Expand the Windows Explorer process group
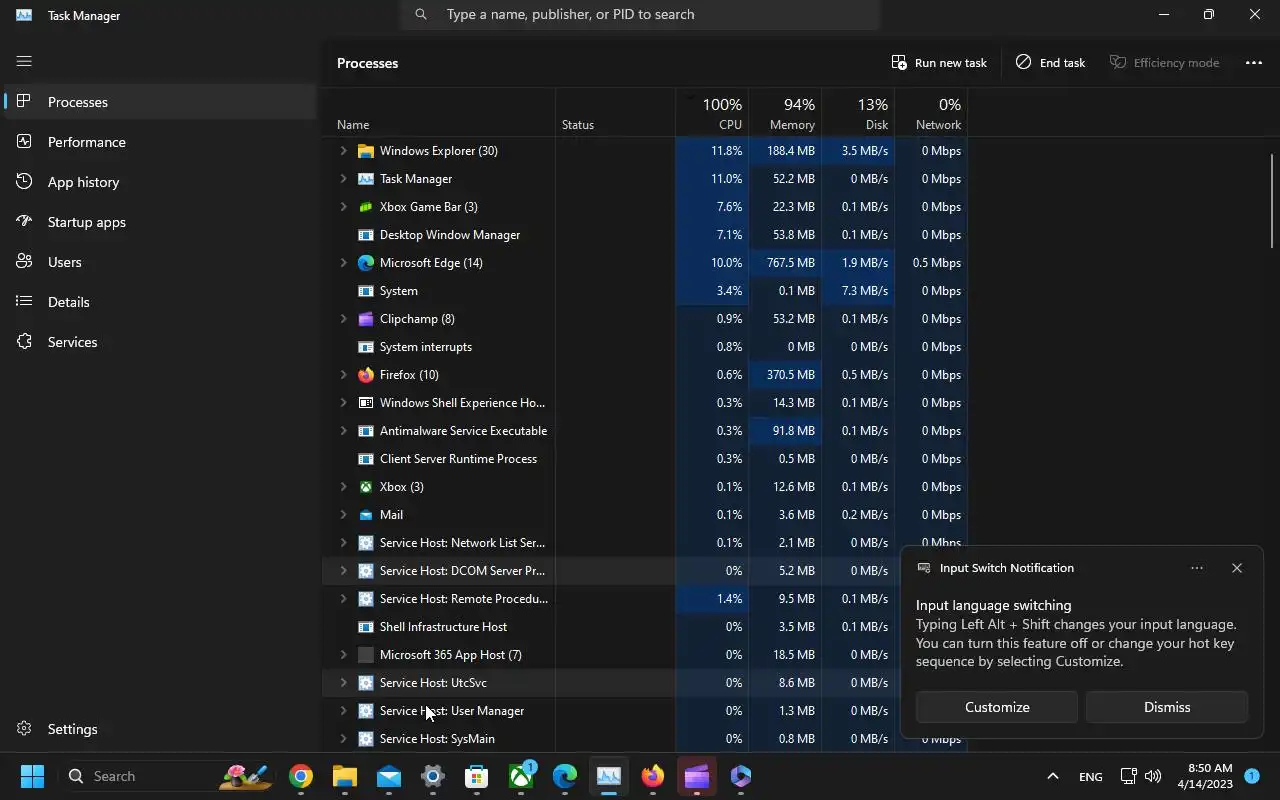This screenshot has height=800, width=1280. point(343,151)
